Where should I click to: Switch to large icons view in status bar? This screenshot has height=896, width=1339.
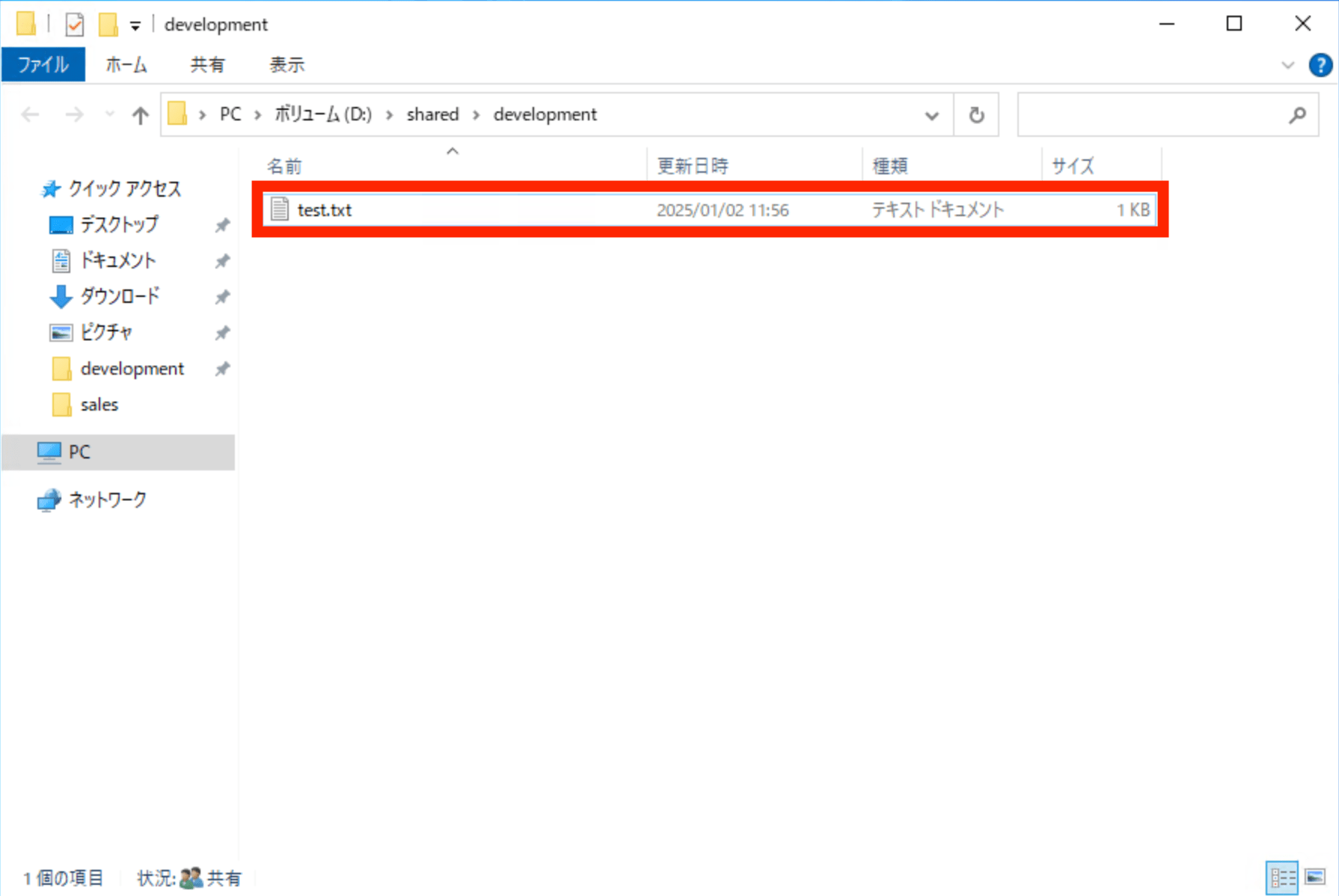pos(1316,877)
